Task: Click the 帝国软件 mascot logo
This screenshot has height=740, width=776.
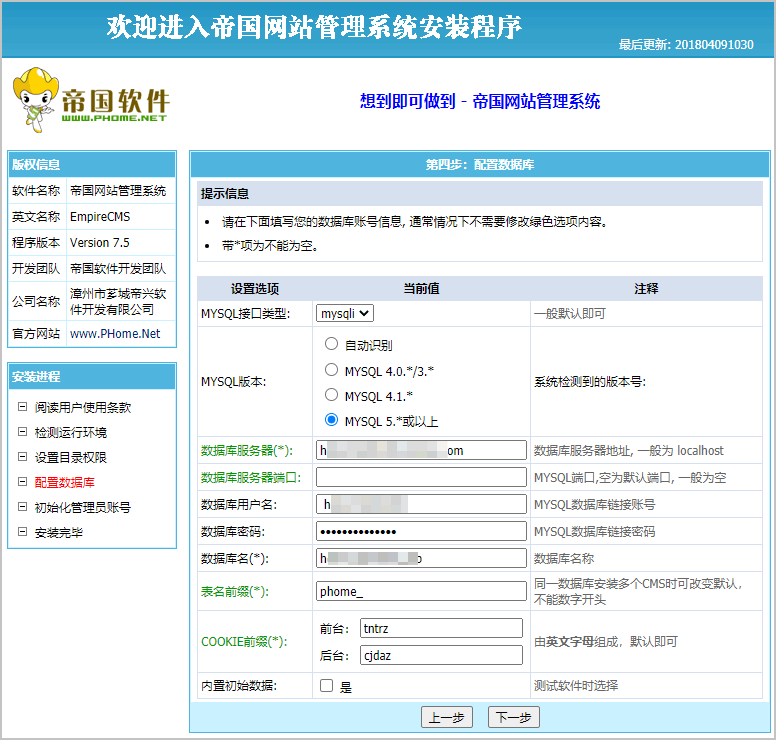Action: coord(92,100)
